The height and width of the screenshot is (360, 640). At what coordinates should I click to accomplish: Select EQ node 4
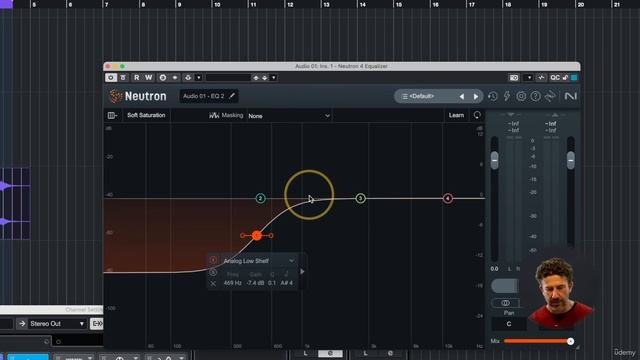point(448,198)
